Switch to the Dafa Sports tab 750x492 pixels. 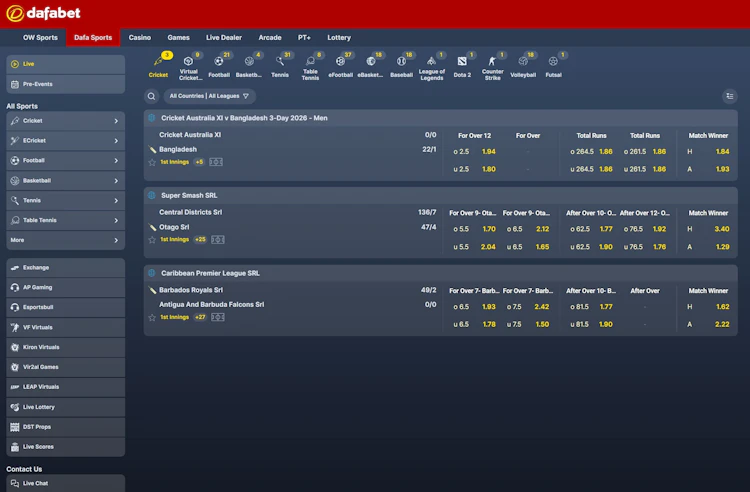[93, 37]
